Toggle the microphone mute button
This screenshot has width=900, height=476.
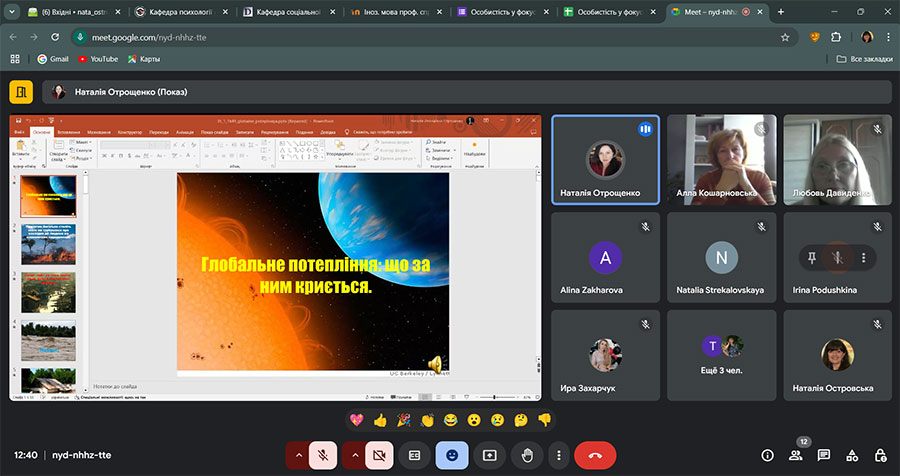[x=323, y=454]
